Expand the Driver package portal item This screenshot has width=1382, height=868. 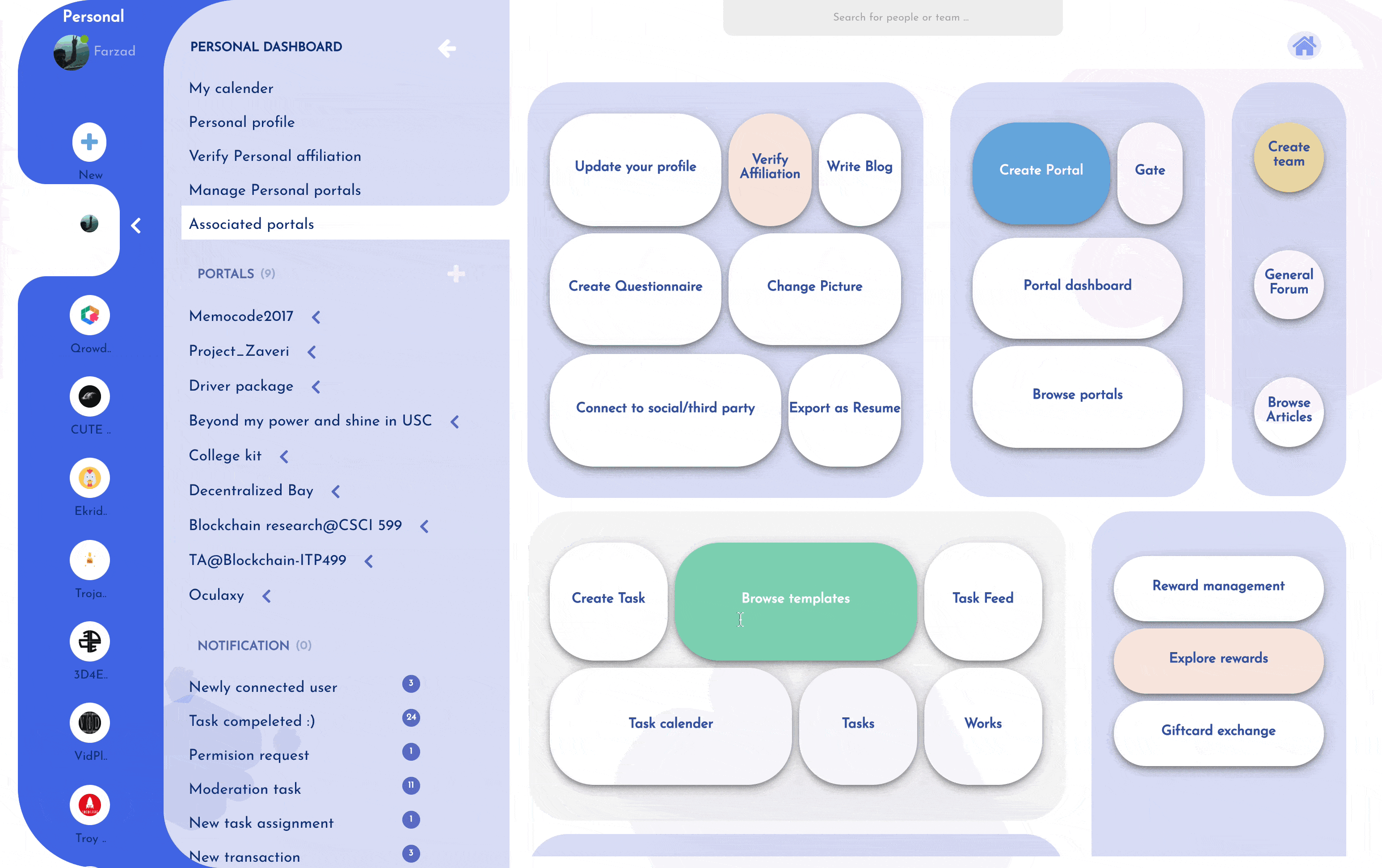(317, 388)
